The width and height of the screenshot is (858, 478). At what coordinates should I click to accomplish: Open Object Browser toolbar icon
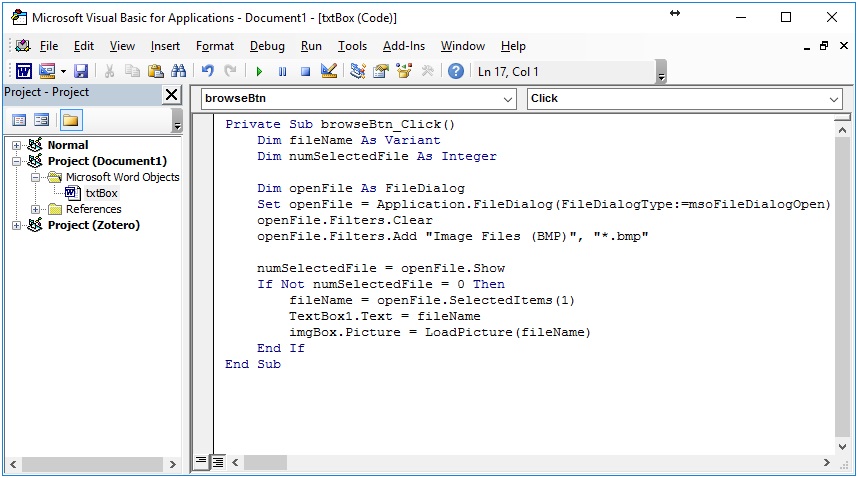[404, 71]
